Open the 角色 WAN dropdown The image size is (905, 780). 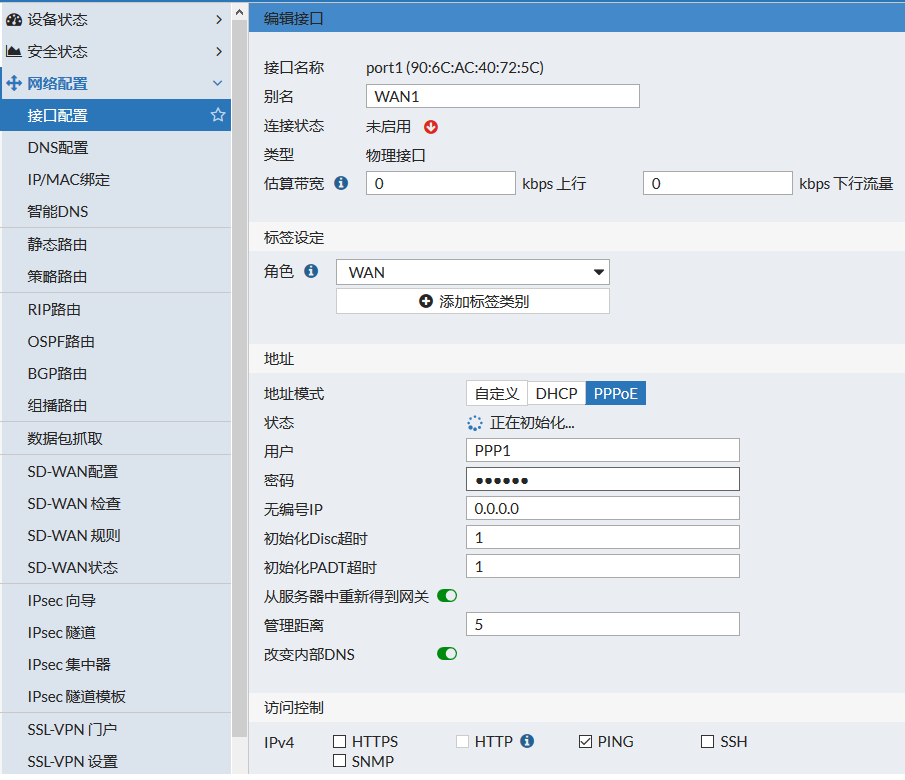point(472,271)
